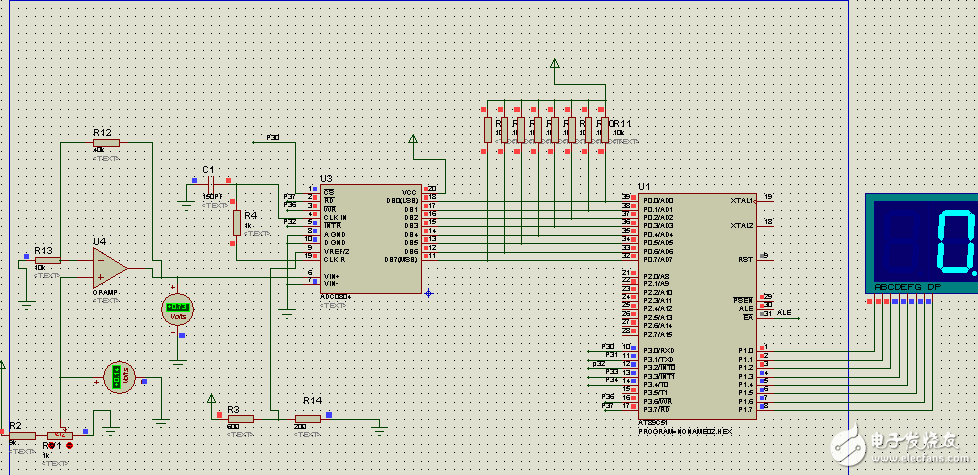Select the U1 AT89C51 microcontroller body

697,300
